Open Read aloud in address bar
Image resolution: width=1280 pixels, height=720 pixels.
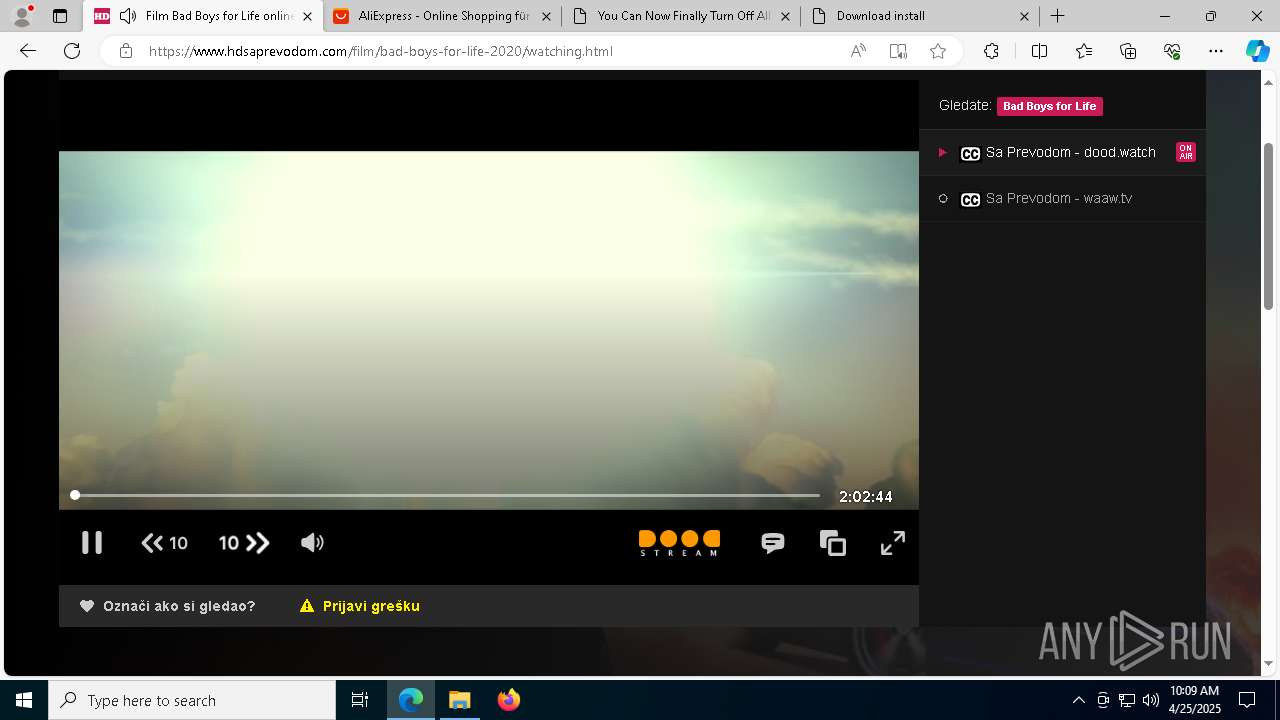click(858, 51)
